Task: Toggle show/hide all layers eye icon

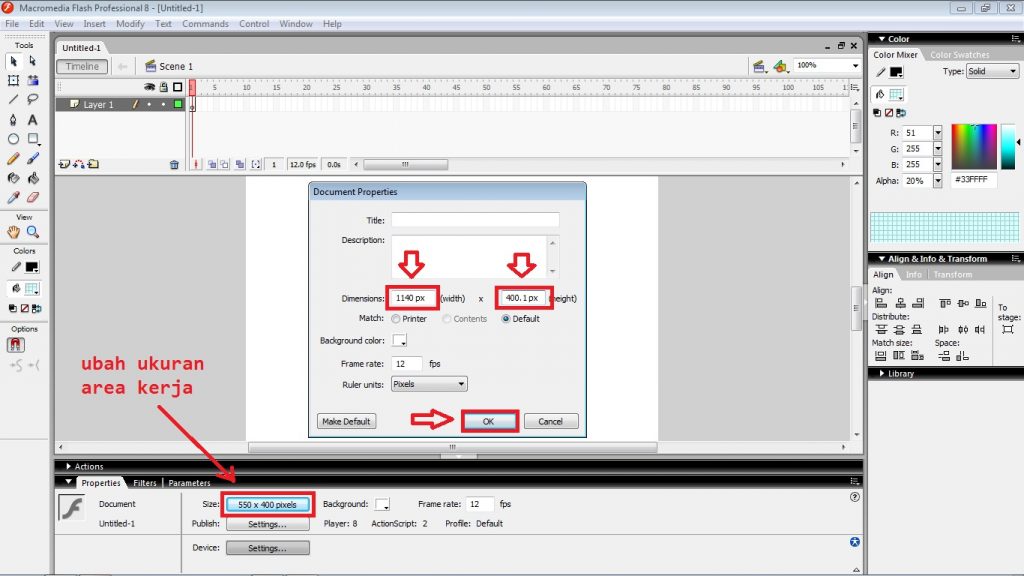Action: (150, 87)
